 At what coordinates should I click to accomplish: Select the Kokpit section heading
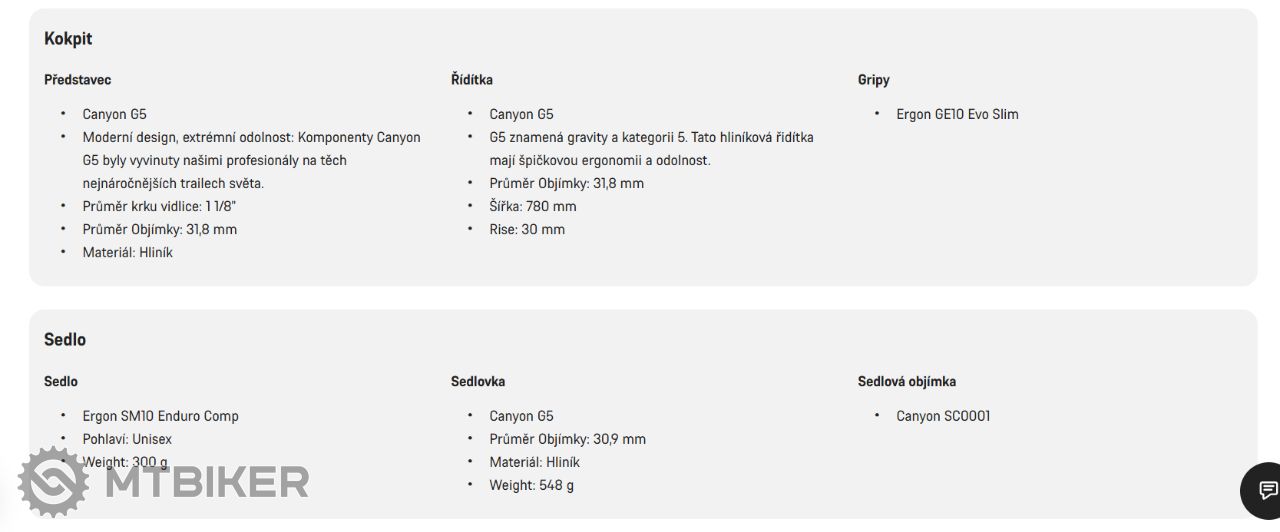[x=68, y=38]
